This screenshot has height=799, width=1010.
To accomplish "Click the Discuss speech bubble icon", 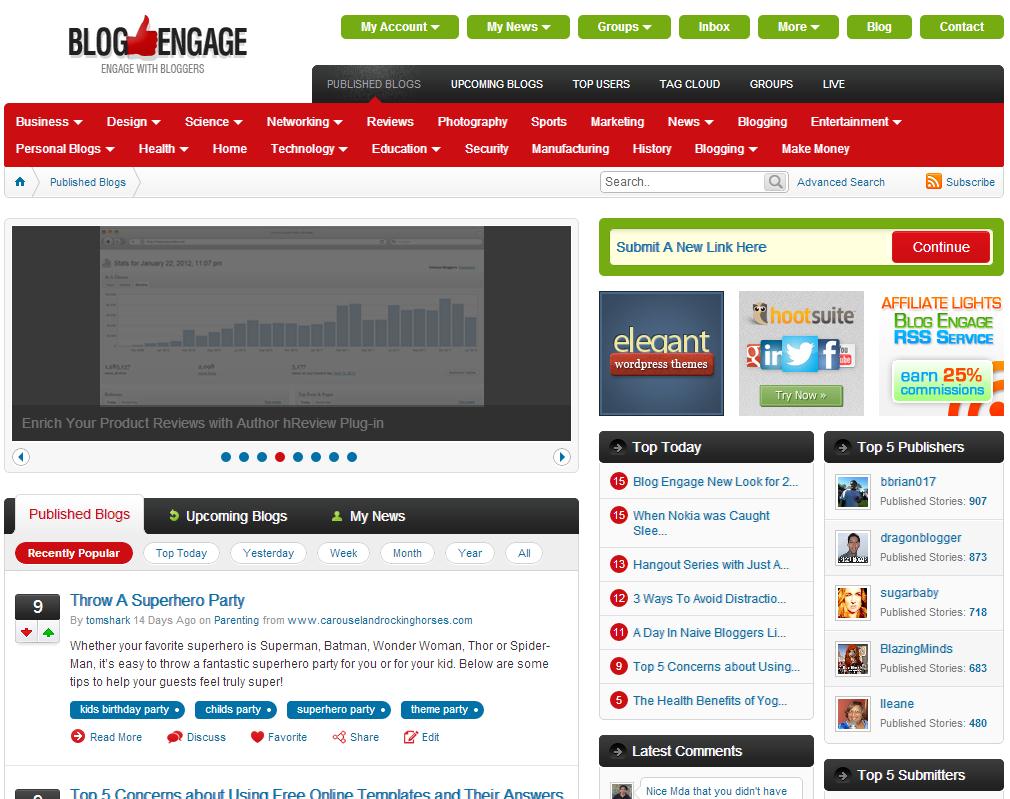I will point(175,737).
